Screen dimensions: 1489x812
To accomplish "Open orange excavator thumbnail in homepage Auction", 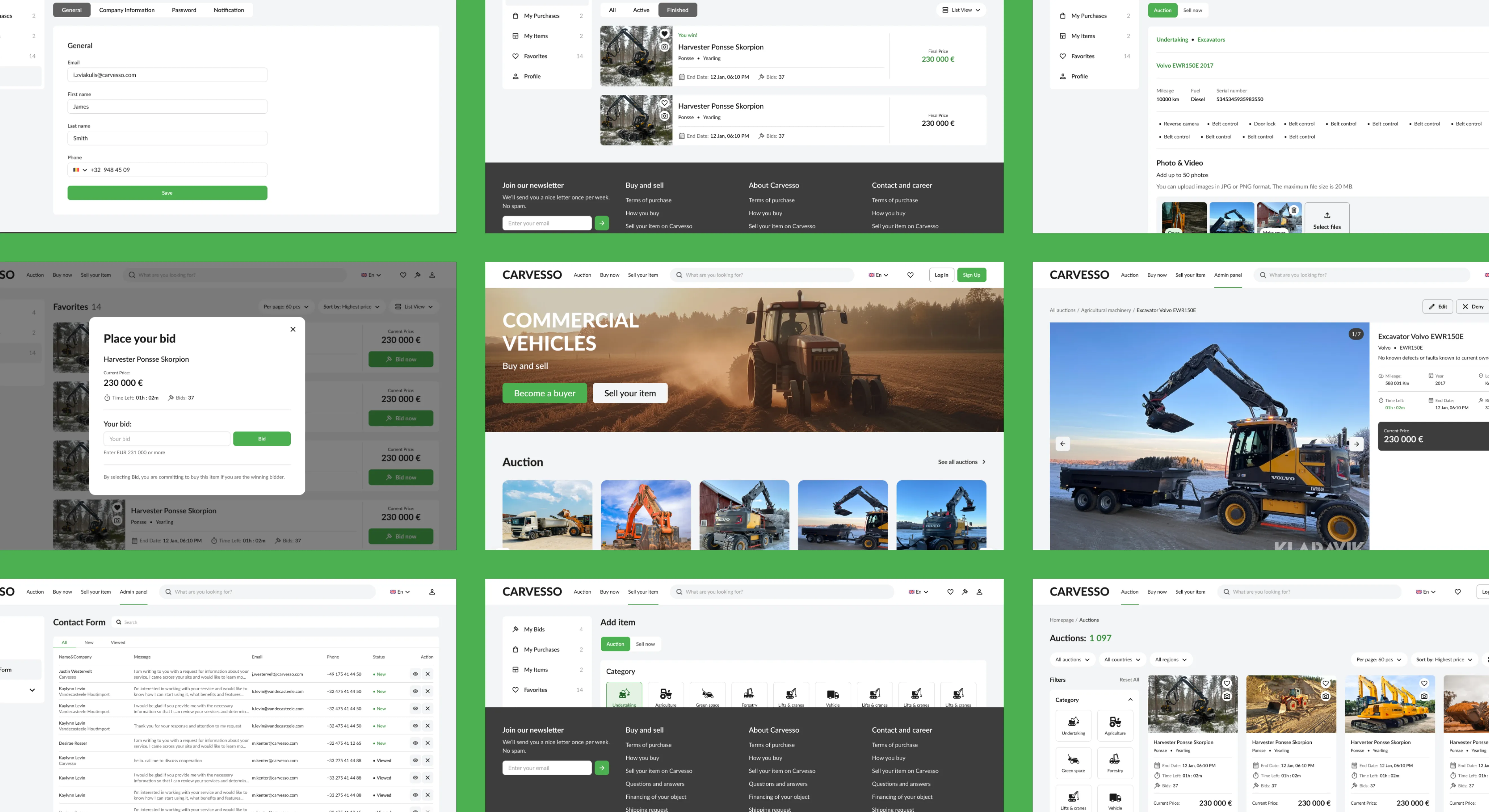I will tap(646, 515).
